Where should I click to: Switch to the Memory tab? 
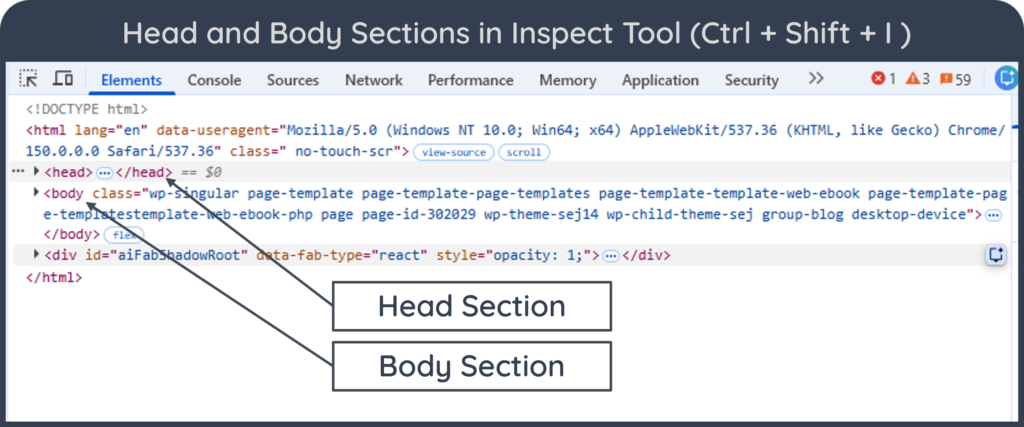pyautogui.click(x=568, y=80)
